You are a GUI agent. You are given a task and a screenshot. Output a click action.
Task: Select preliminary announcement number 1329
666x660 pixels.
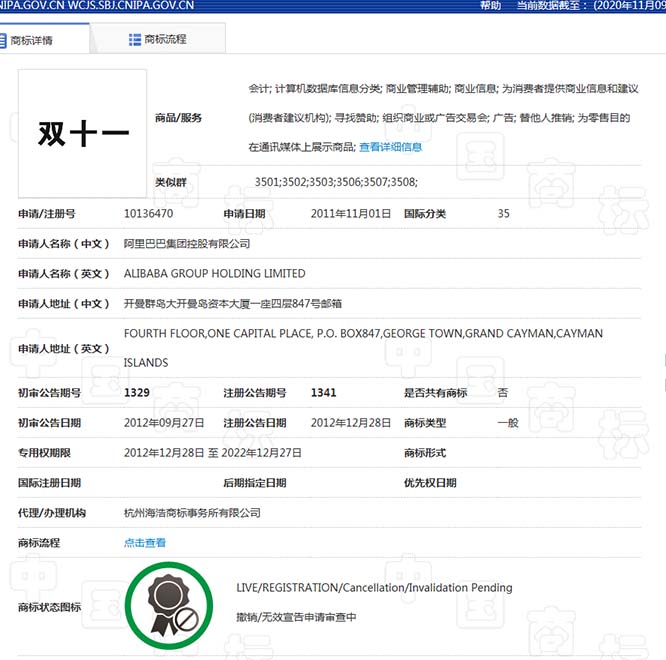tap(137, 392)
